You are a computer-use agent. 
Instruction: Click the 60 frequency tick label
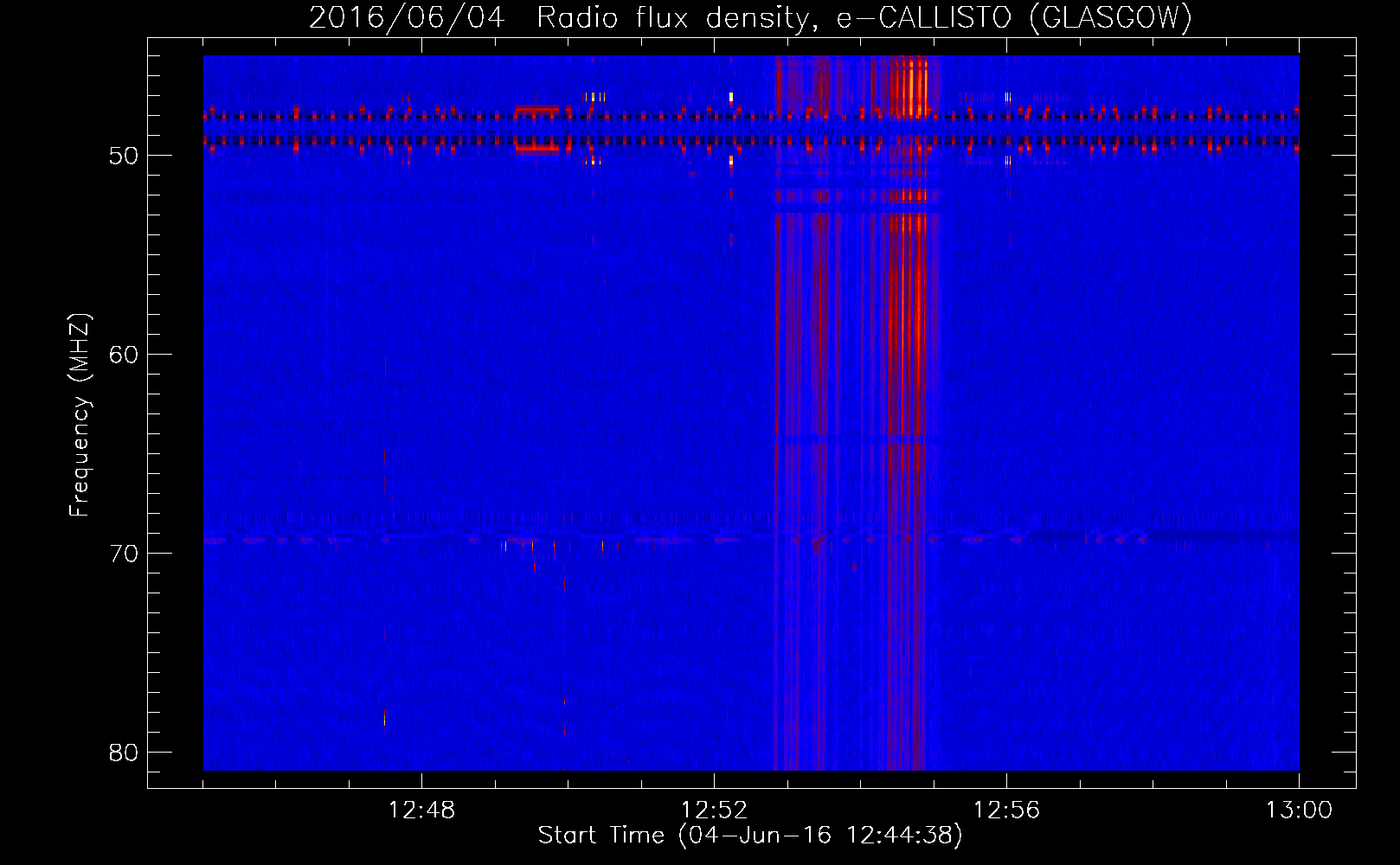pos(124,355)
